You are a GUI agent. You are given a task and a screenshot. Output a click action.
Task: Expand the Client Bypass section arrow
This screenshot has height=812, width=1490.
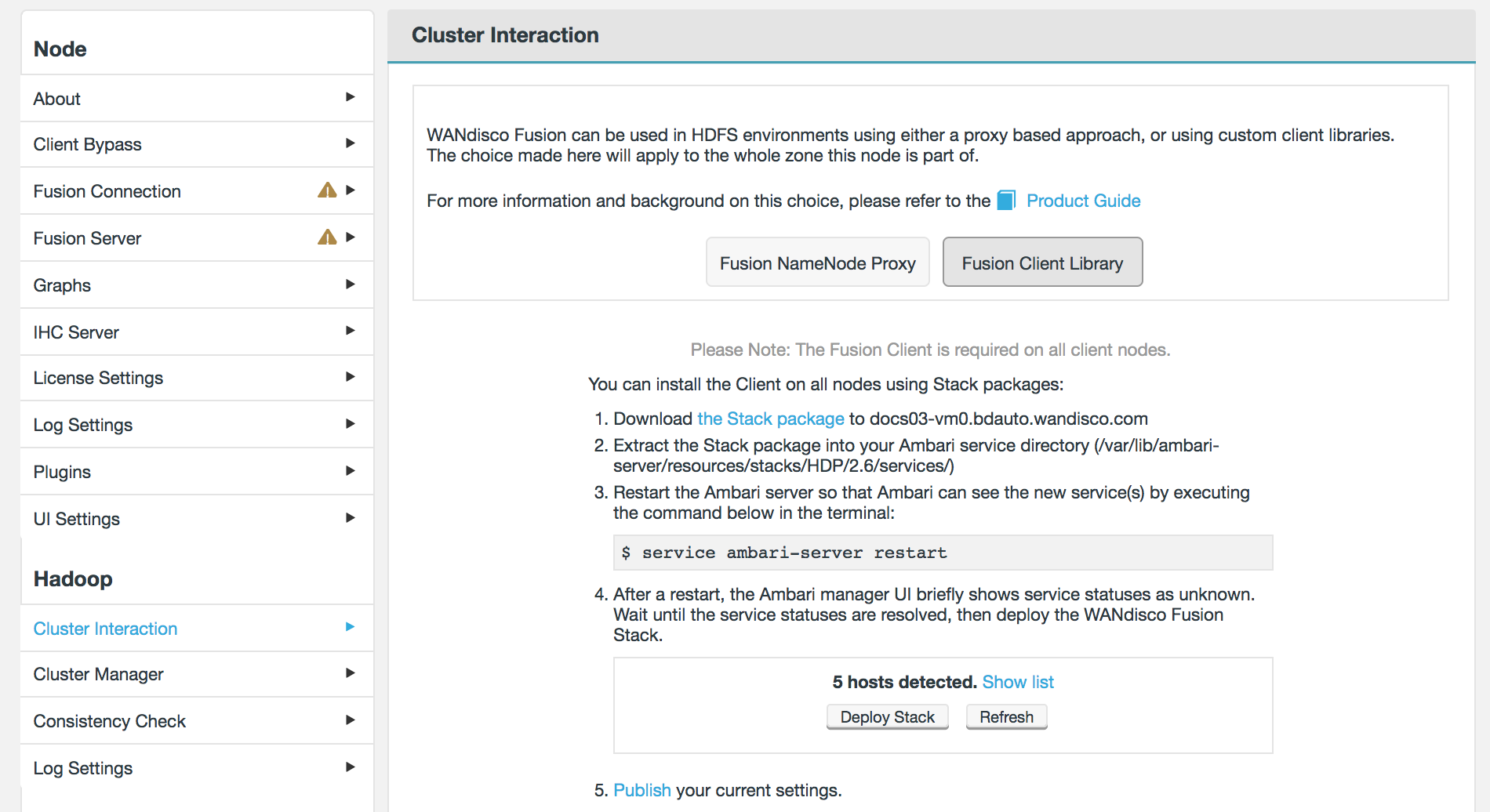[351, 143]
